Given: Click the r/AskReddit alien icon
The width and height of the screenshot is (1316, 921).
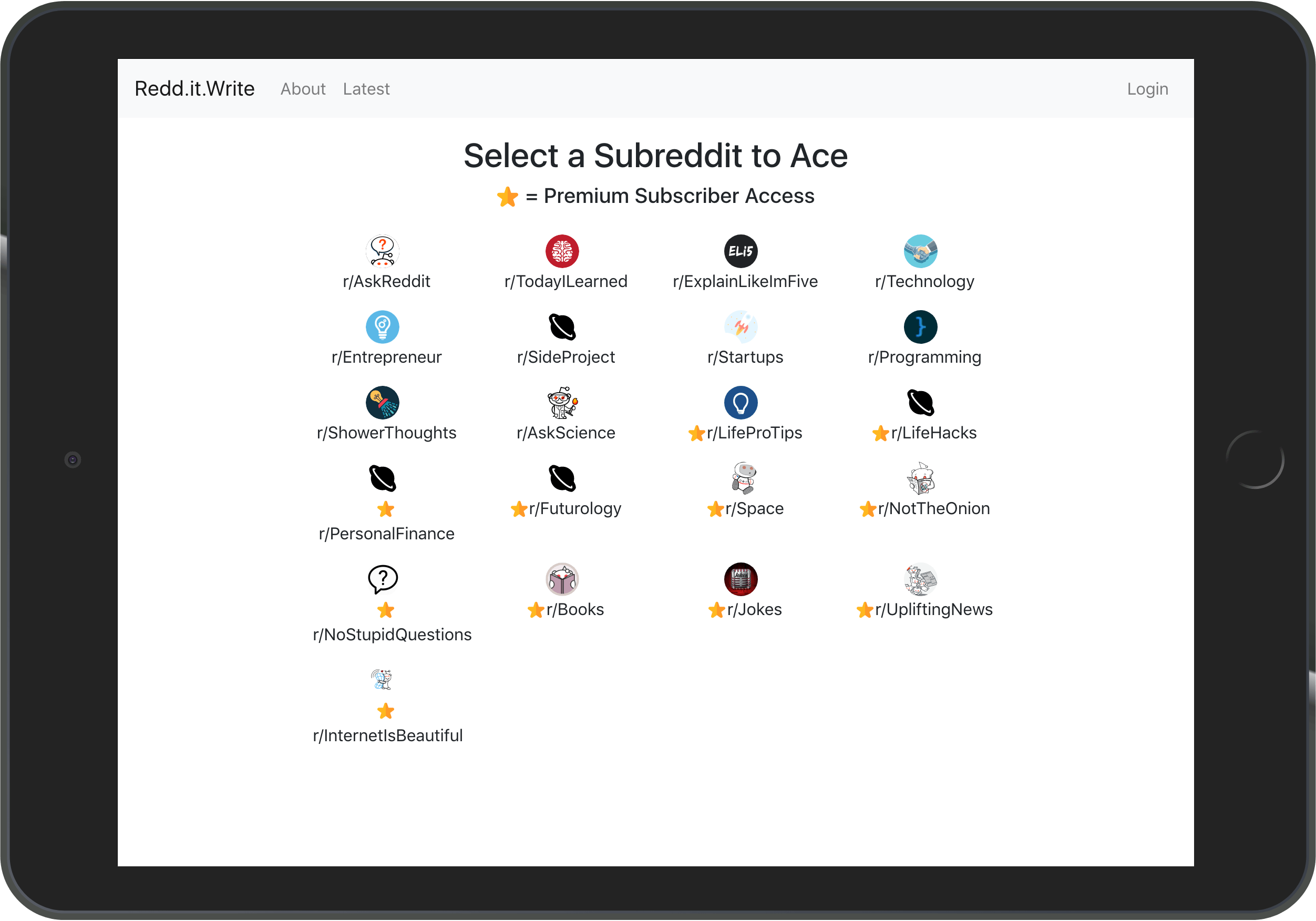Looking at the screenshot, I should pos(382,251).
